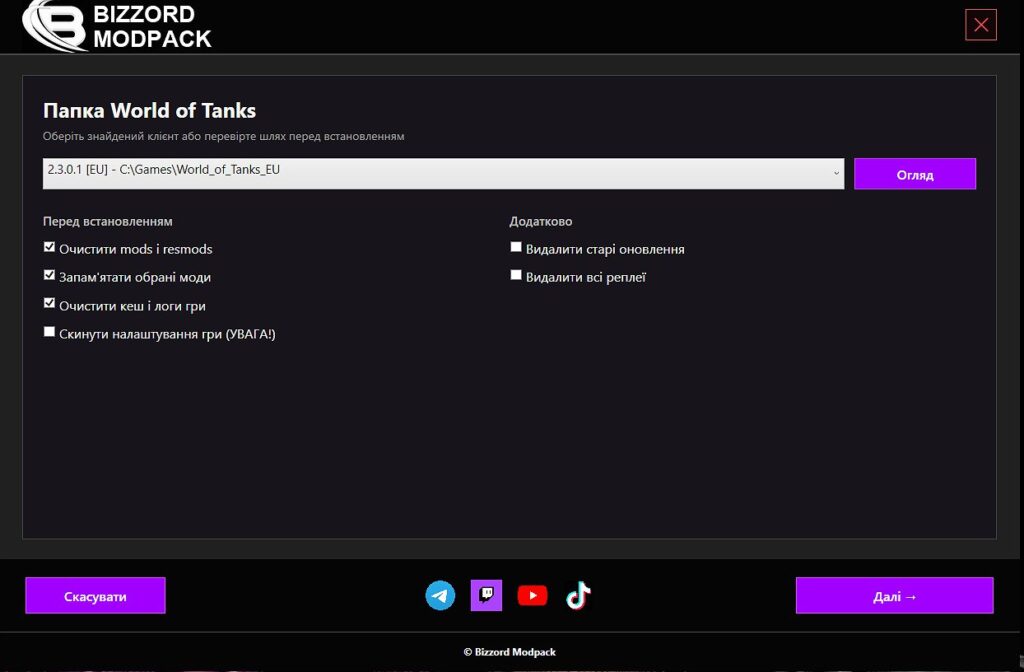Proceed with the 'Далі →' button
Screen dimensions: 1024x672
pos(895,596)
